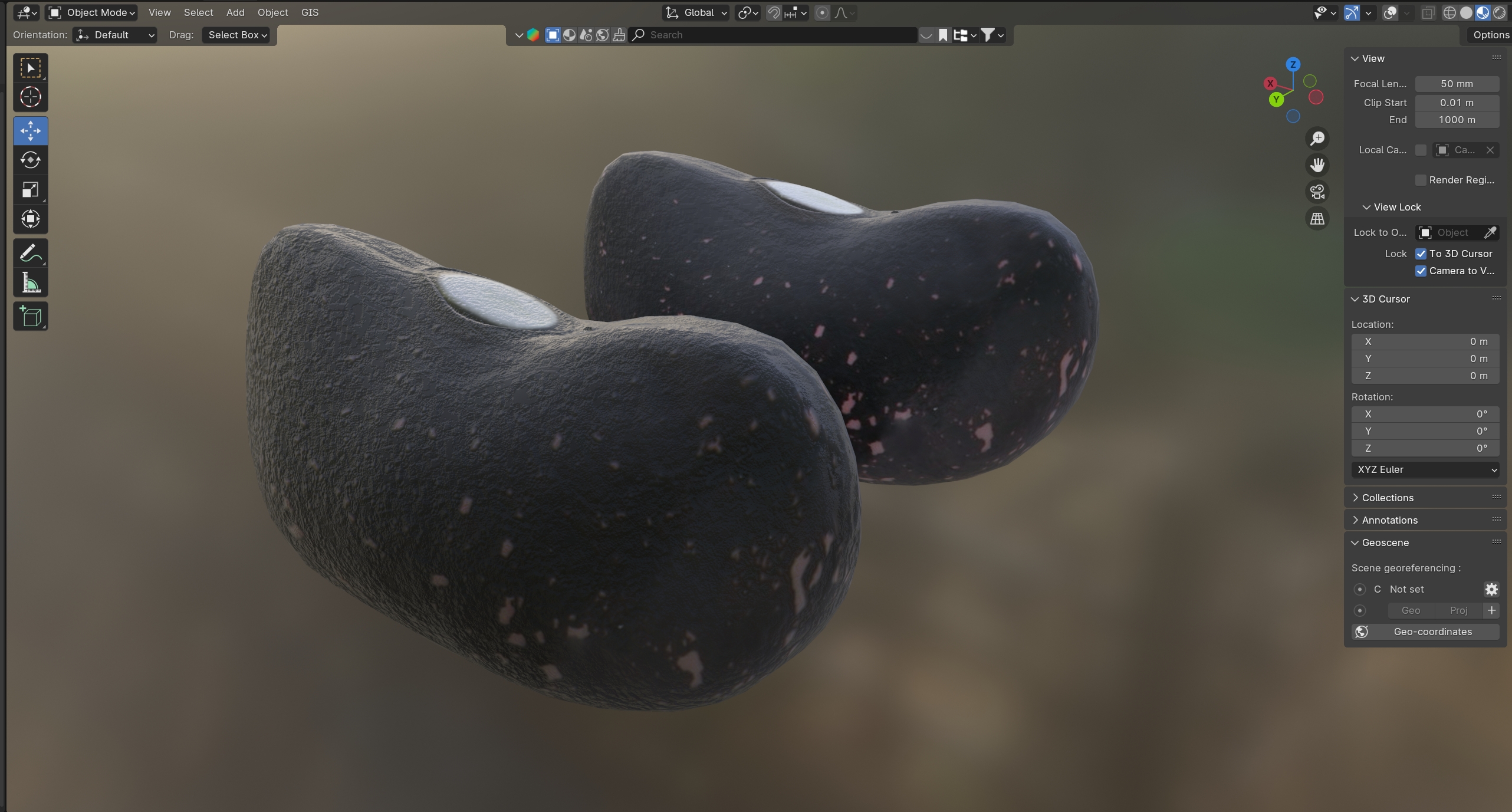Viewport: 1512px width, 812px height.
Task: Choose the Annotate pencil tool
Action: 30,254
